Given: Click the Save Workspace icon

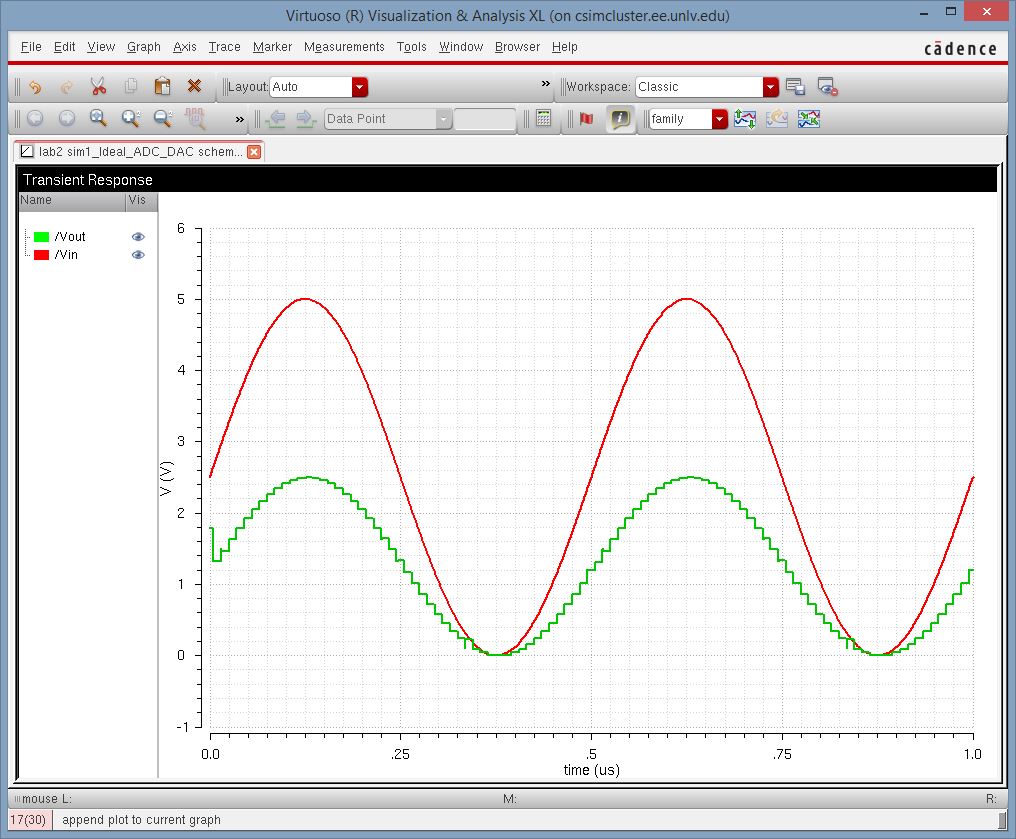Looking at the screenshot, I should [x=795, y=87].
